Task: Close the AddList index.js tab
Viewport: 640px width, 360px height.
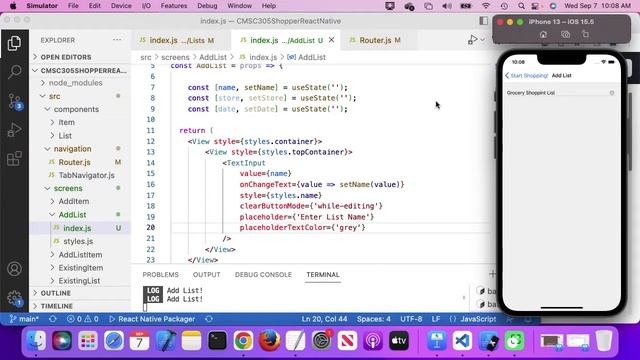Action: coord(331,40)
